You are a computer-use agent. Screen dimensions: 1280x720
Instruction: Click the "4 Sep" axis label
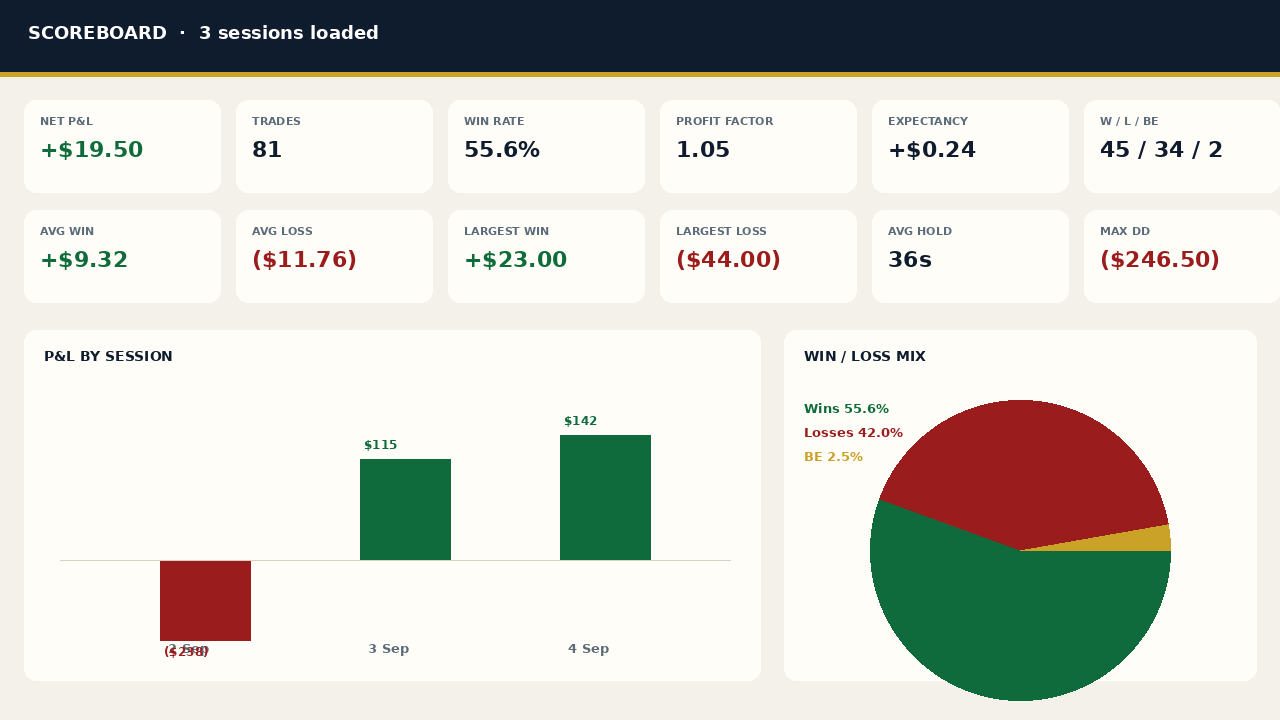[588, 649]
